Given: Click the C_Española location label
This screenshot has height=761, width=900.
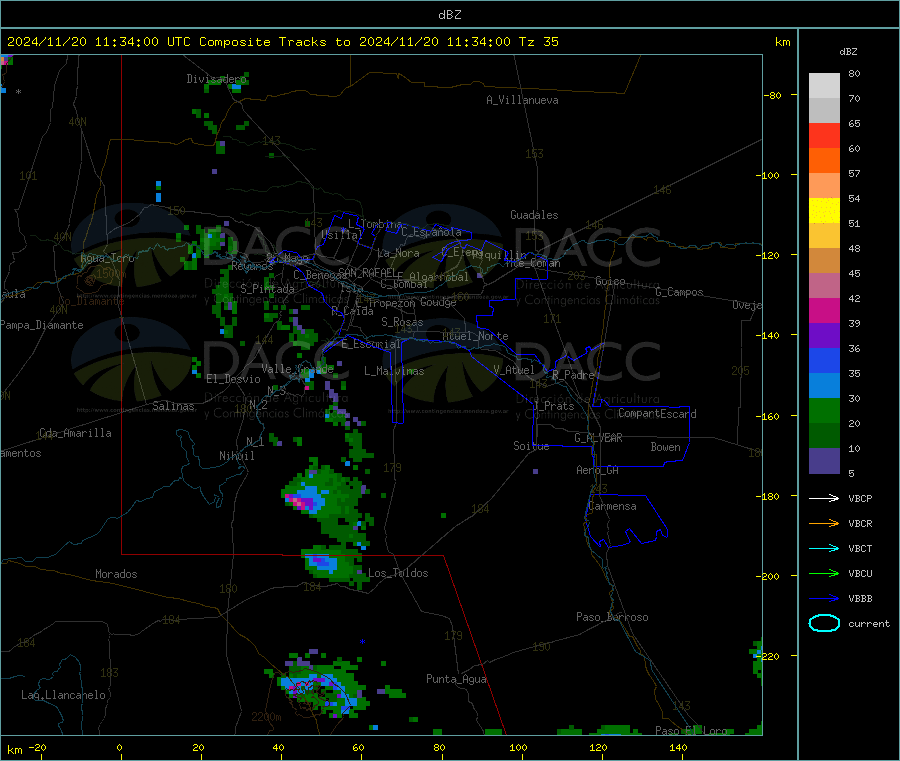Looking at the screenshot, I should click(431, 232).
